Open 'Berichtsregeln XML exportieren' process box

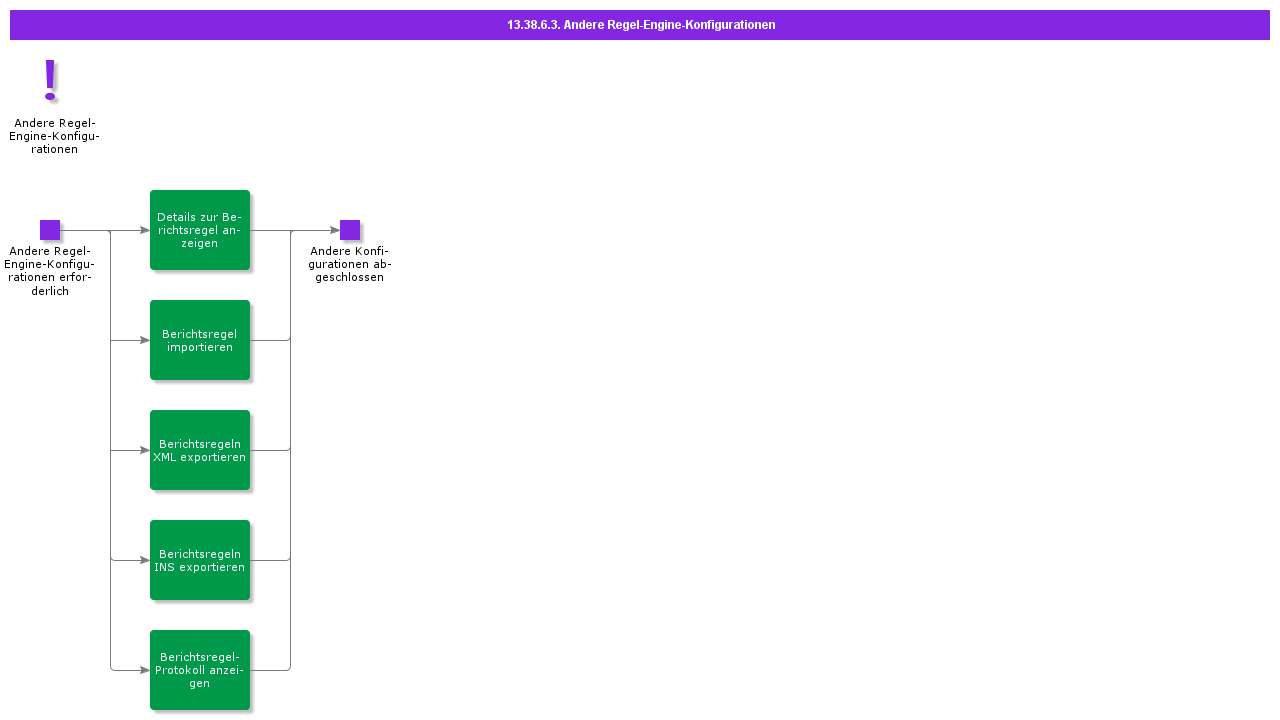click(200, 450)
